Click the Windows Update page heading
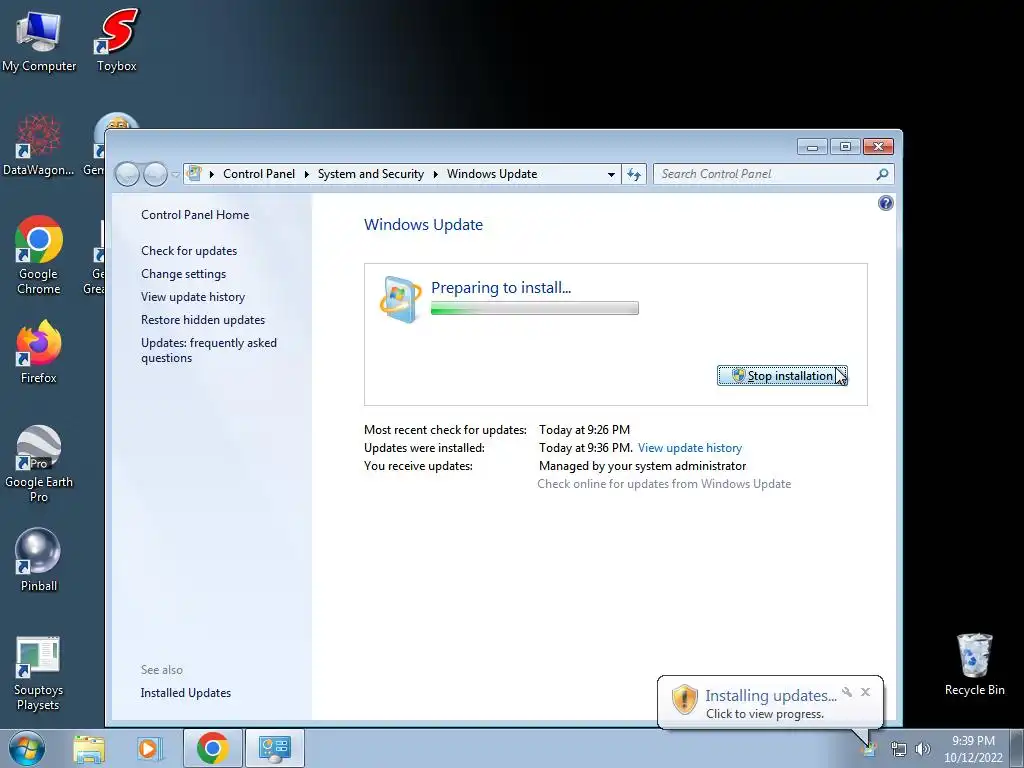Screen dimensions: 1024x768 423,225
